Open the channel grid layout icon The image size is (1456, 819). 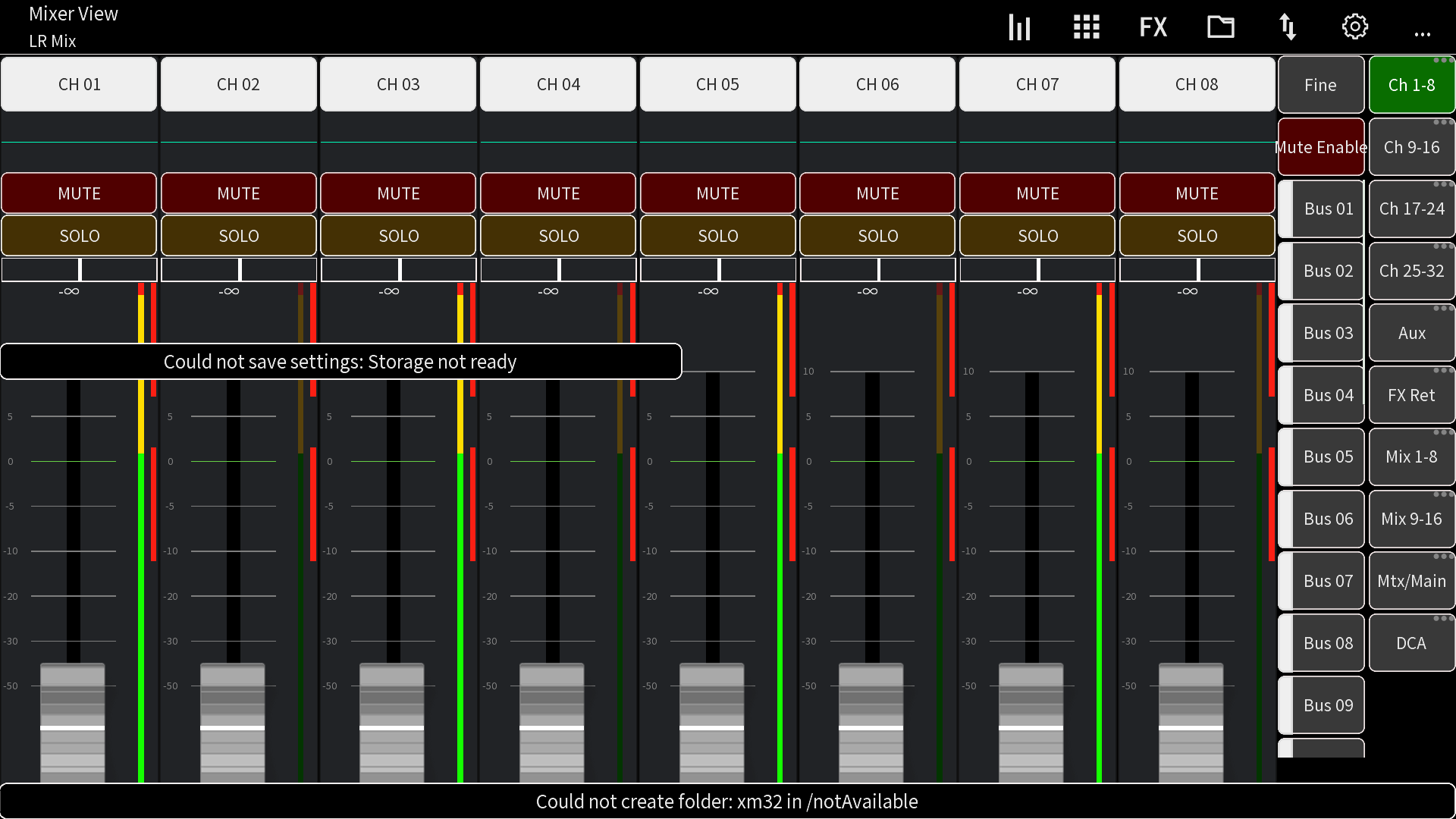pos(1086,27)
